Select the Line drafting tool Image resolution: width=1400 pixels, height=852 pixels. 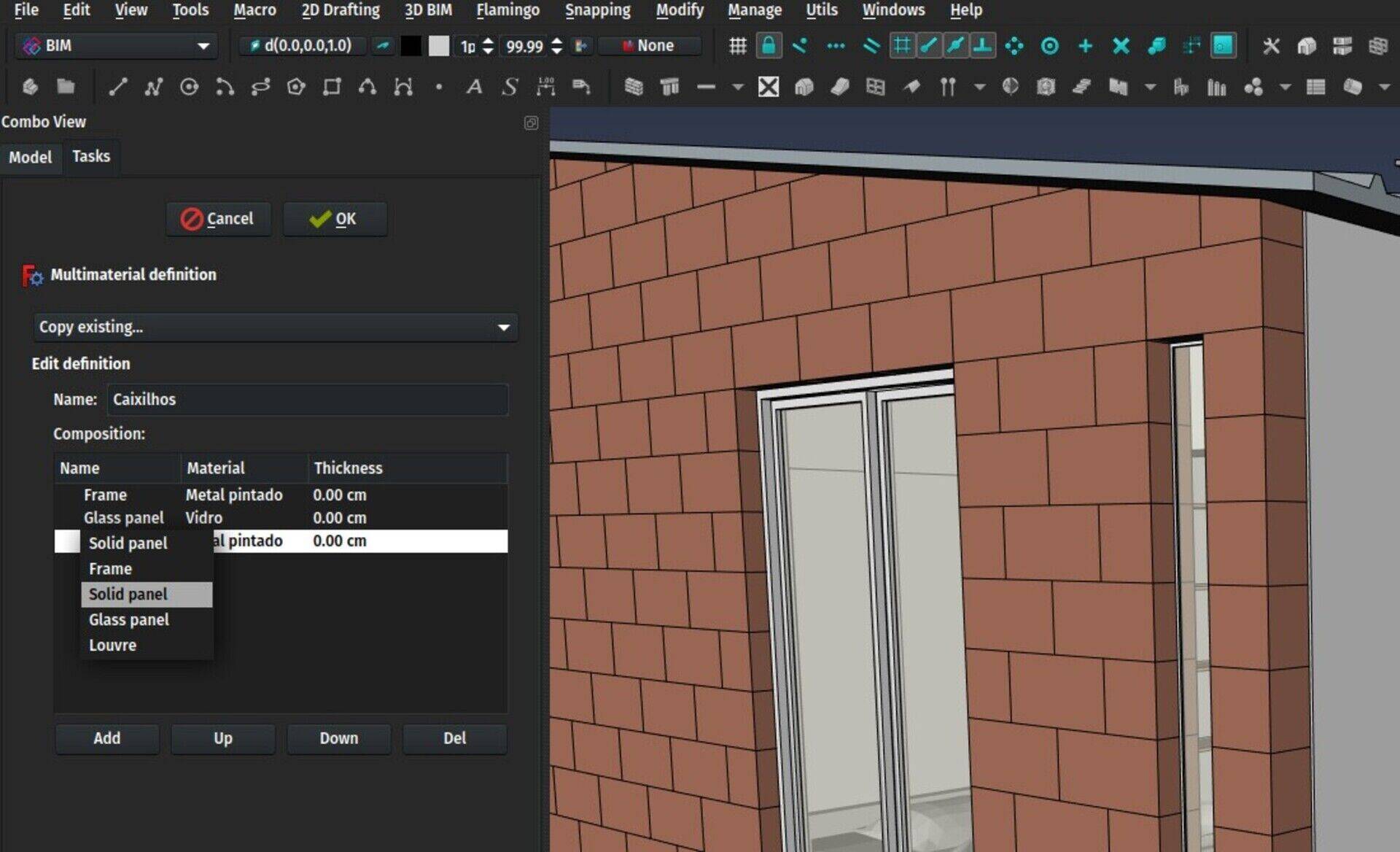[x=118, y=88]
